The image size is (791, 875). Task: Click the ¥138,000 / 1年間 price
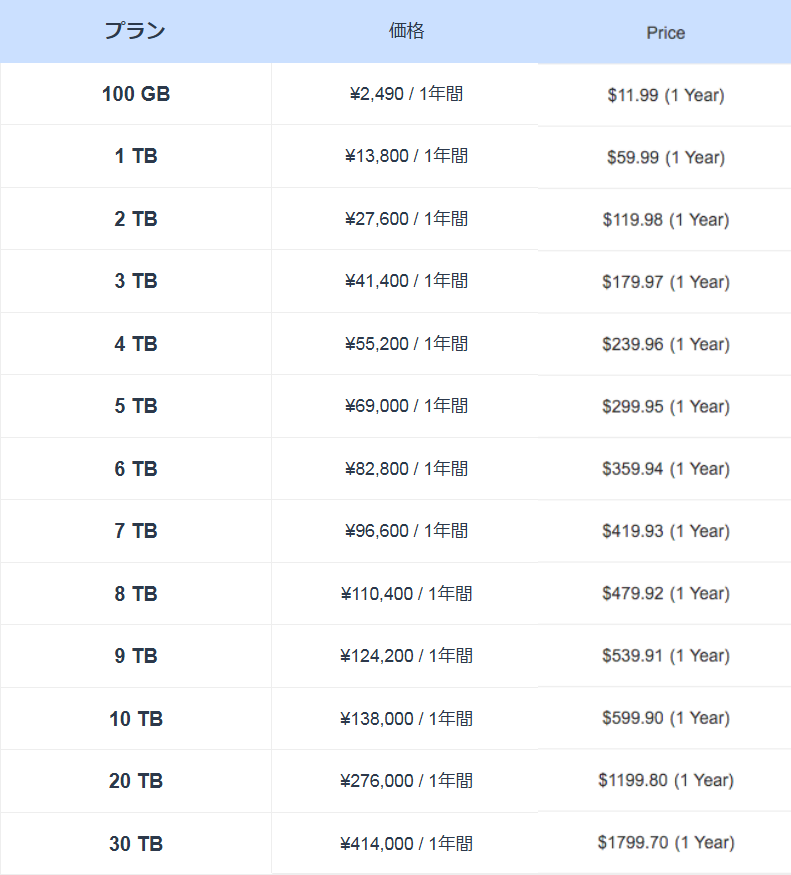pyautogui.click(x=406, y=719)
